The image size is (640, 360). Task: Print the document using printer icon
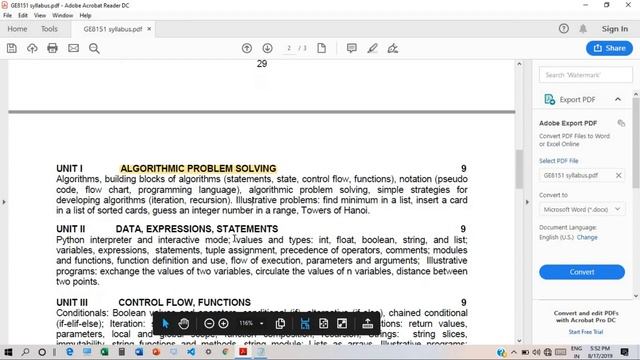(52, 48)
